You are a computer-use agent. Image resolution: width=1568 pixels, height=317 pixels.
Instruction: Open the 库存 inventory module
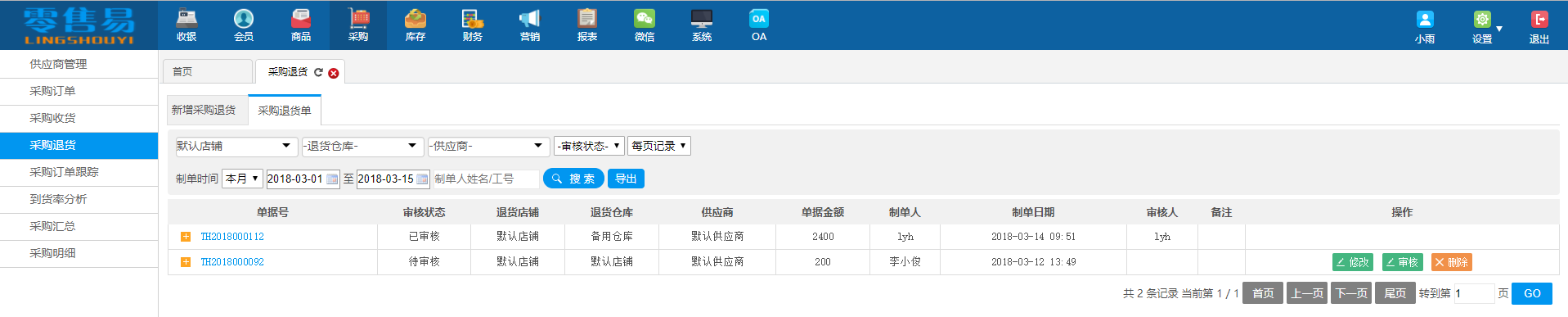click(x=416, y=25)
